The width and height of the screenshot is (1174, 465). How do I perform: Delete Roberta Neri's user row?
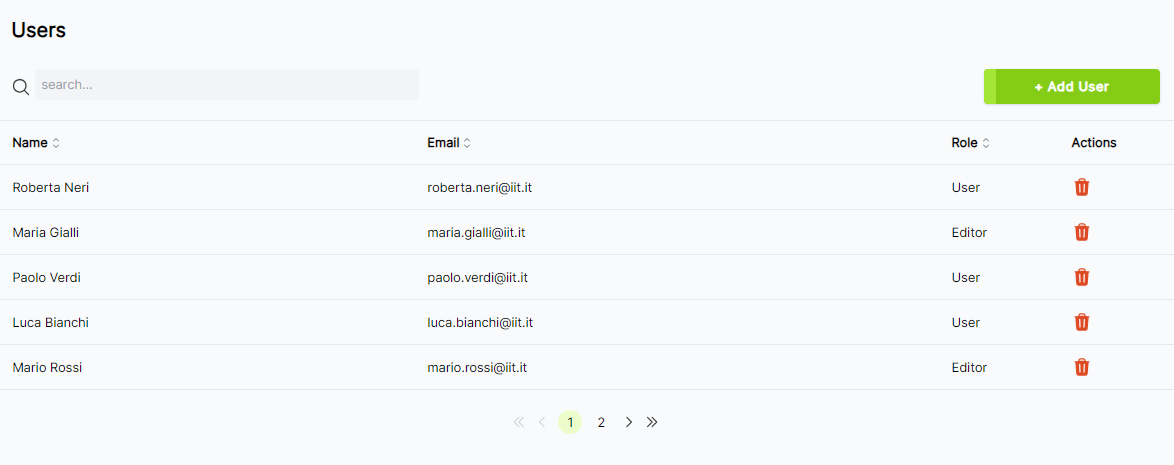coord(1081,187)
